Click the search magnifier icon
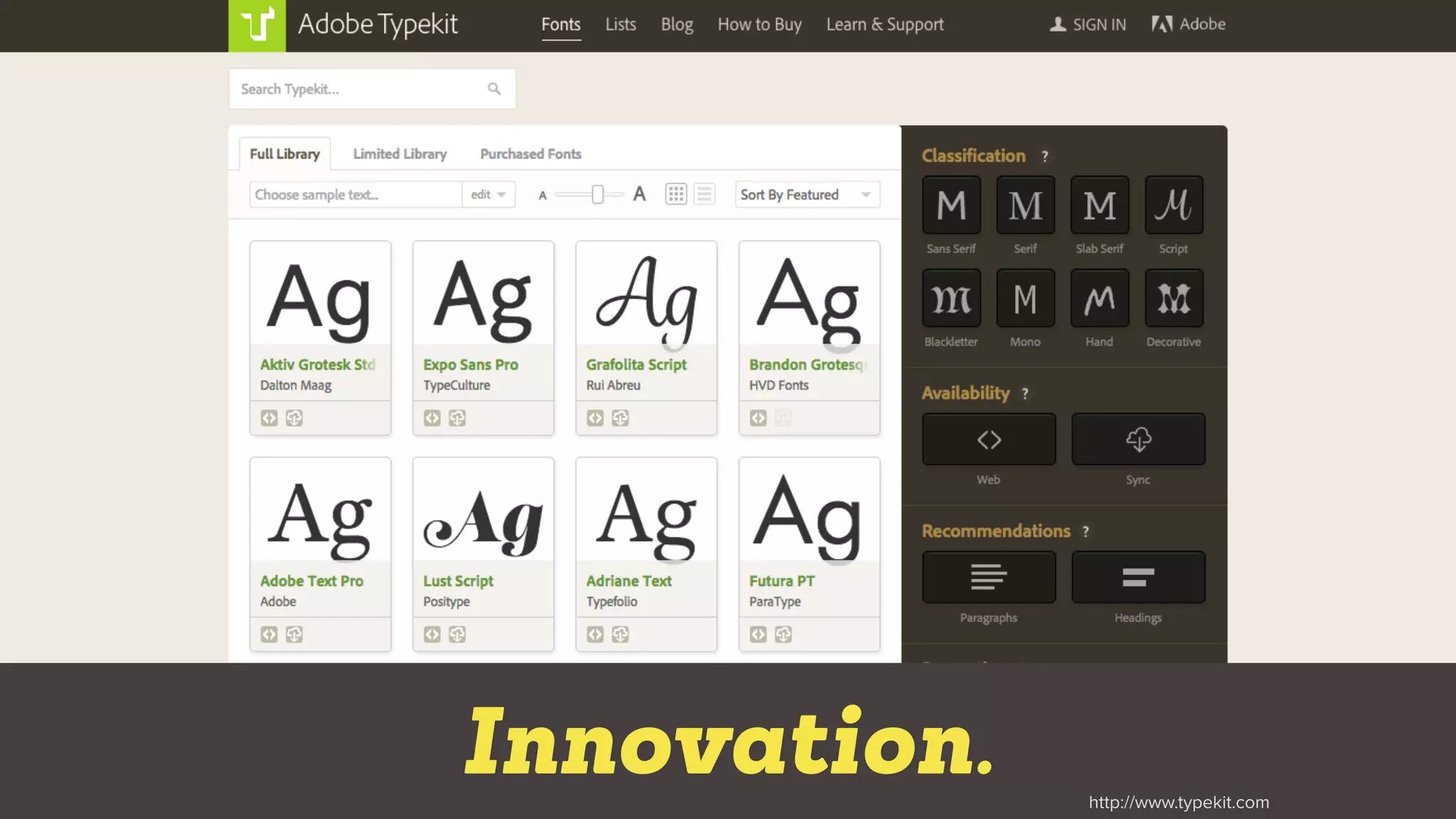This screenshot has height=819, width=1456. tap(494, 89)
